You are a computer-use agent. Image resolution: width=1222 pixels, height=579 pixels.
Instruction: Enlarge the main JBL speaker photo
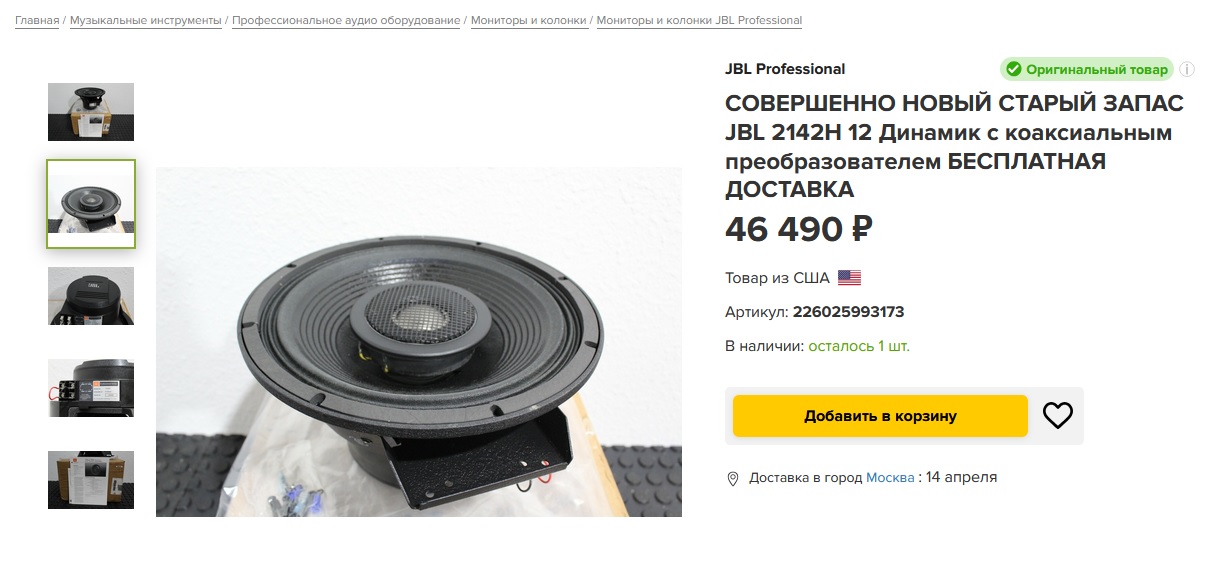(x=419, y=342)
